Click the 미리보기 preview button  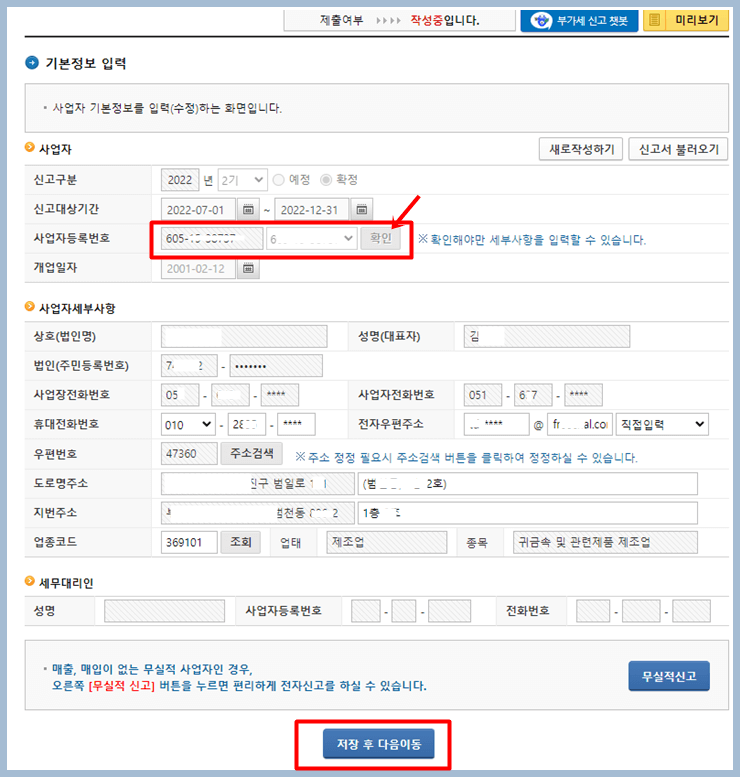[685, 20]
